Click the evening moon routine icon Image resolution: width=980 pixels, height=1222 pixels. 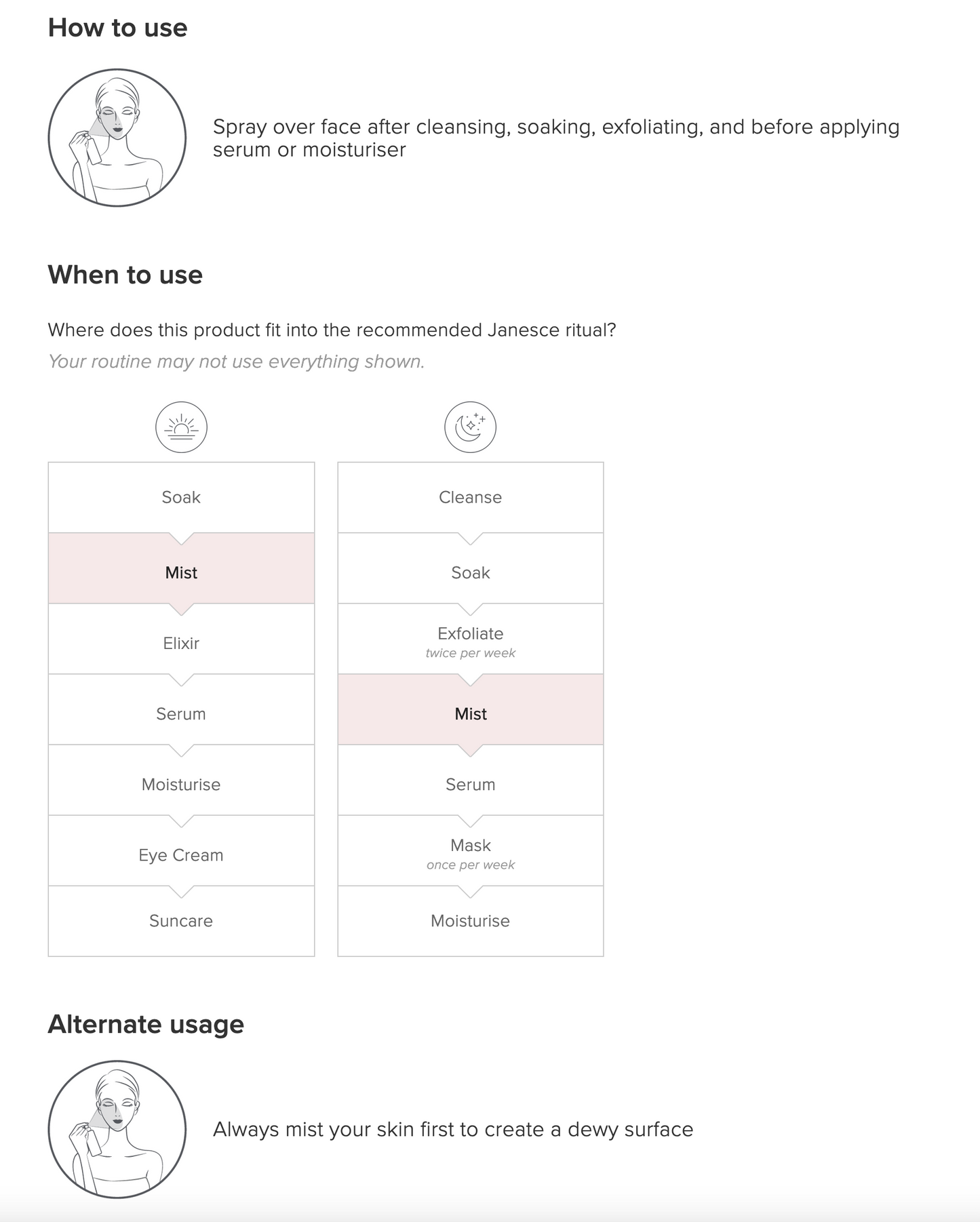coord(470,427)
